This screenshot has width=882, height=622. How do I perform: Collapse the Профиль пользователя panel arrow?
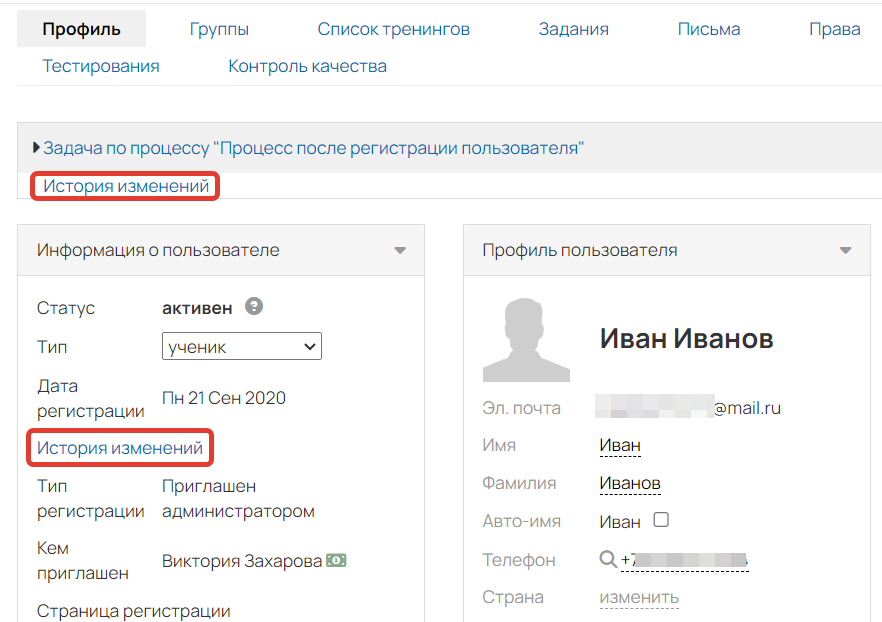[x=845, y=250]
